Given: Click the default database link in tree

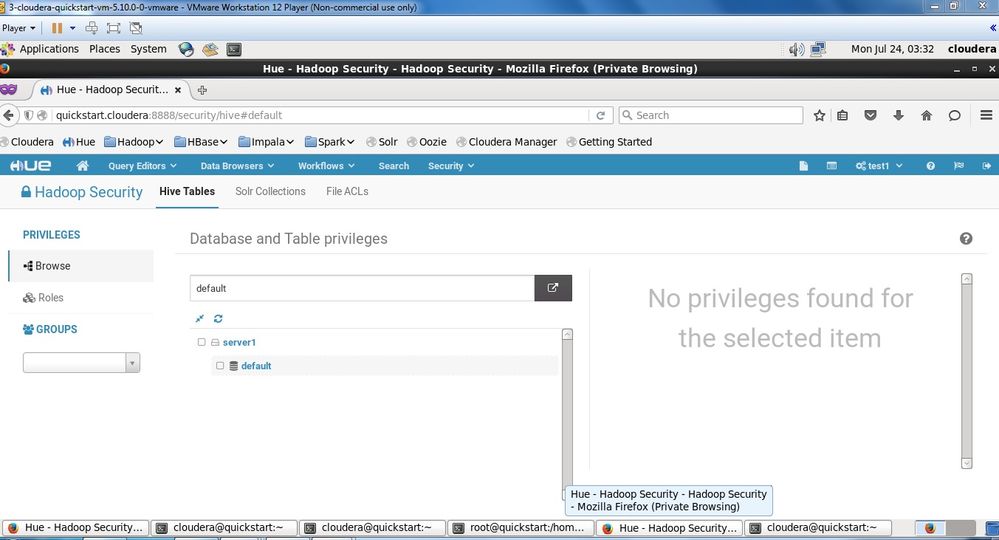Looking at the screenshot, I should point(256,366).
